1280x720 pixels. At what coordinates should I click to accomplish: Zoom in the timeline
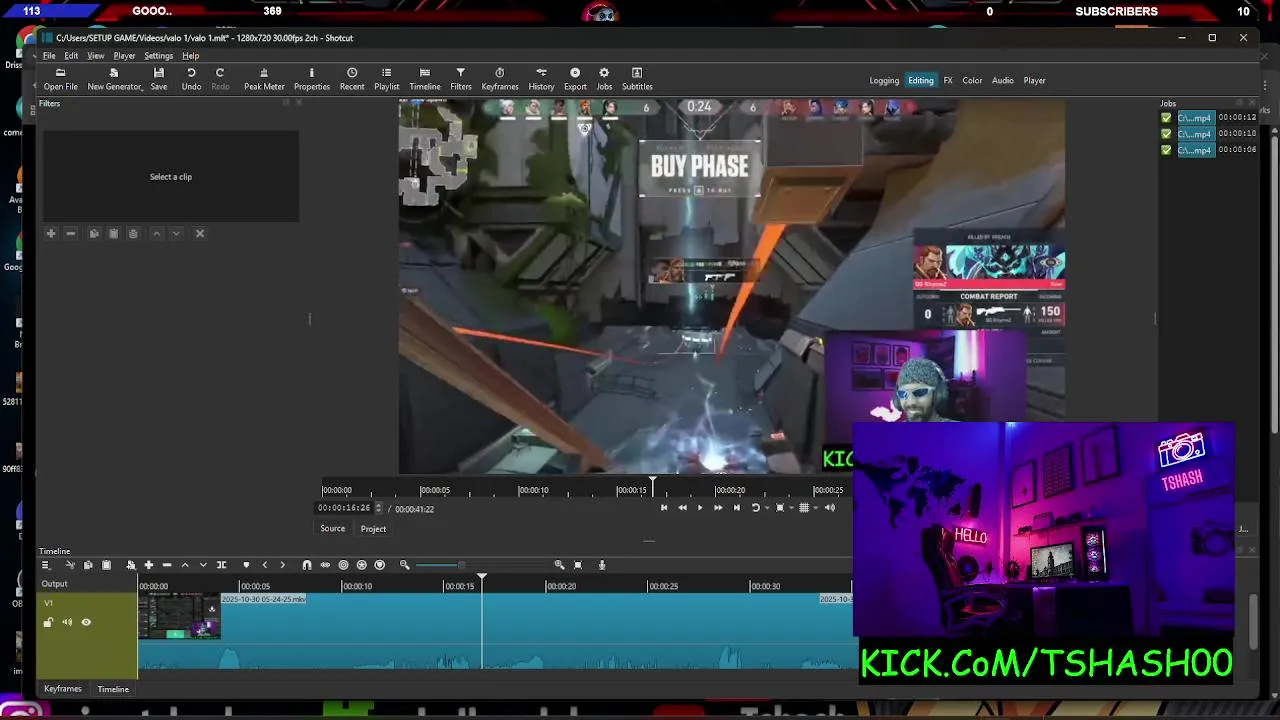tap(560, 565)
